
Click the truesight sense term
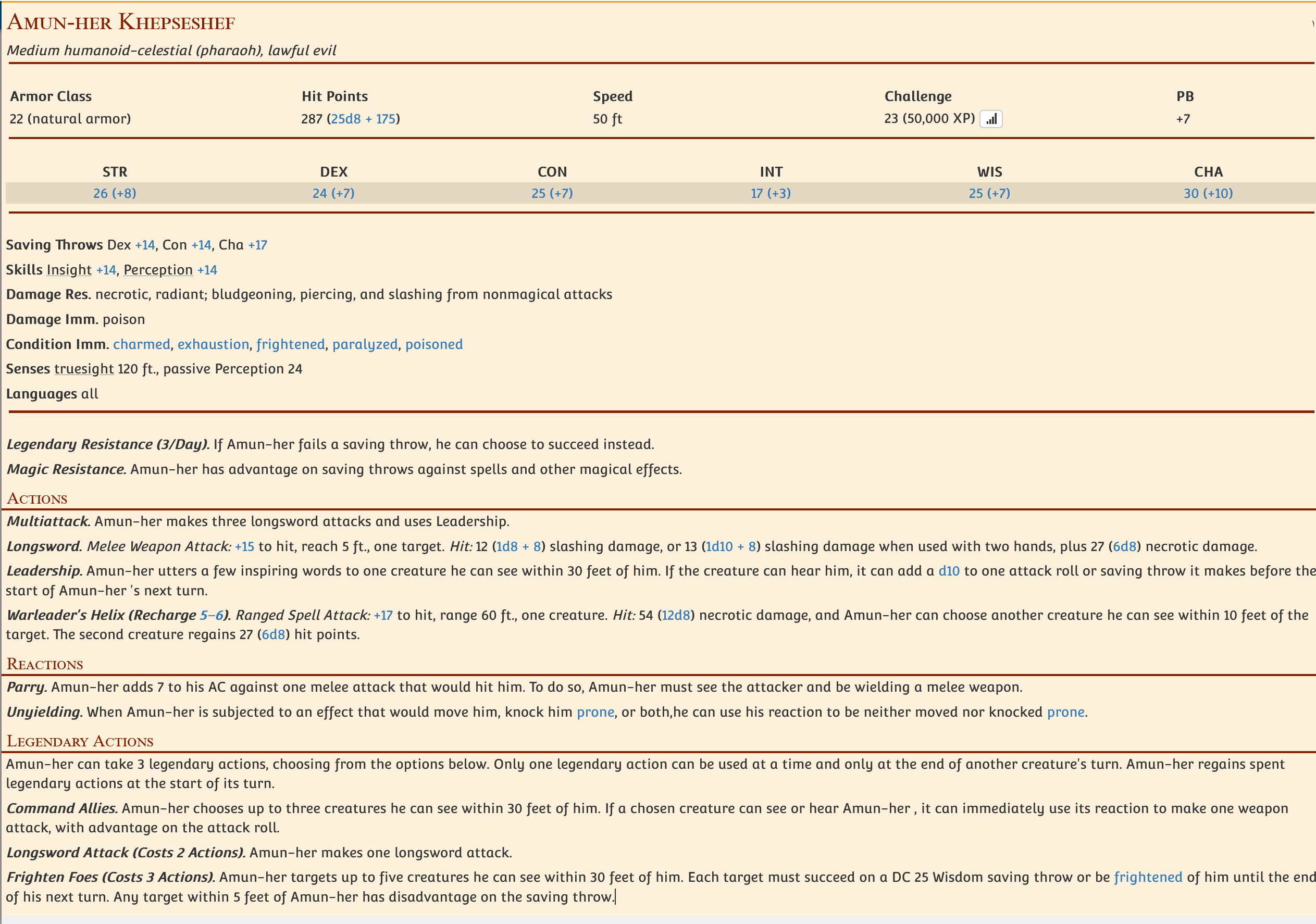[x=84, y=369]
